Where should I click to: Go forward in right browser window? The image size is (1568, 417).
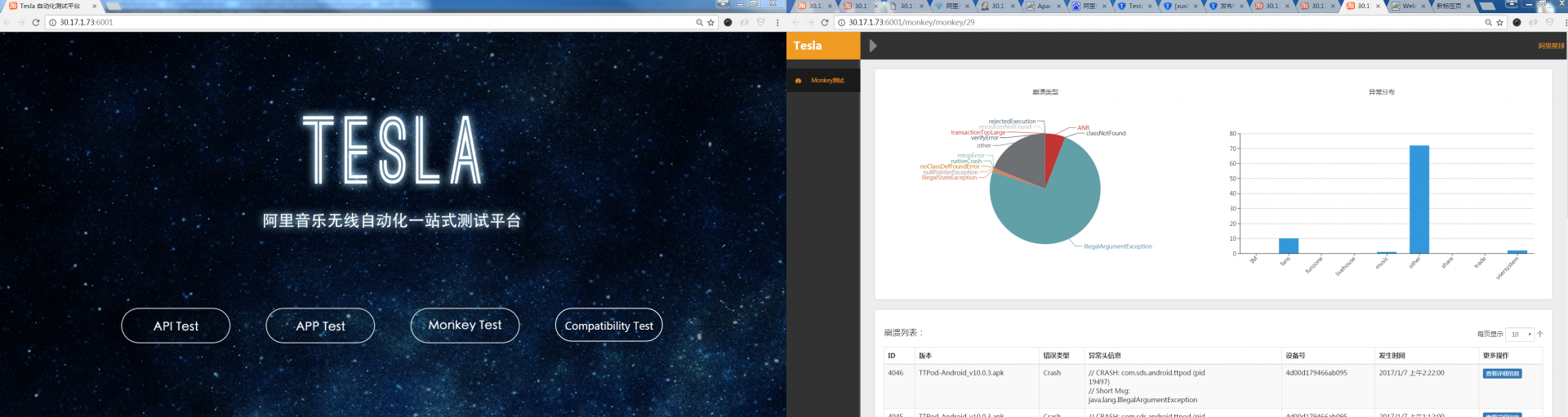coord(810,22)
